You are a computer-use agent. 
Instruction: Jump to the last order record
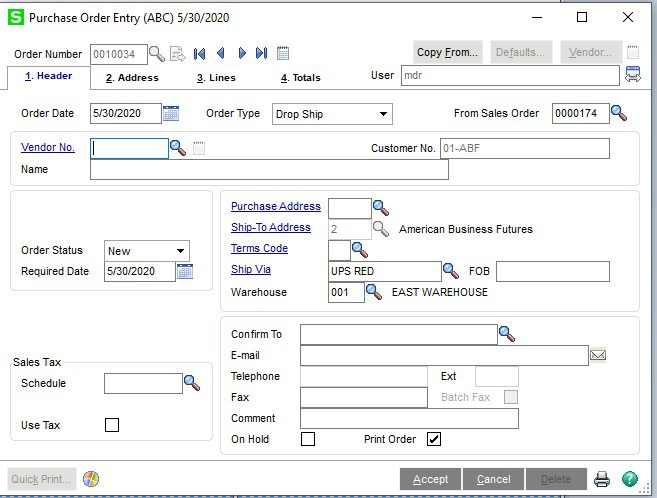pos(262,53)
